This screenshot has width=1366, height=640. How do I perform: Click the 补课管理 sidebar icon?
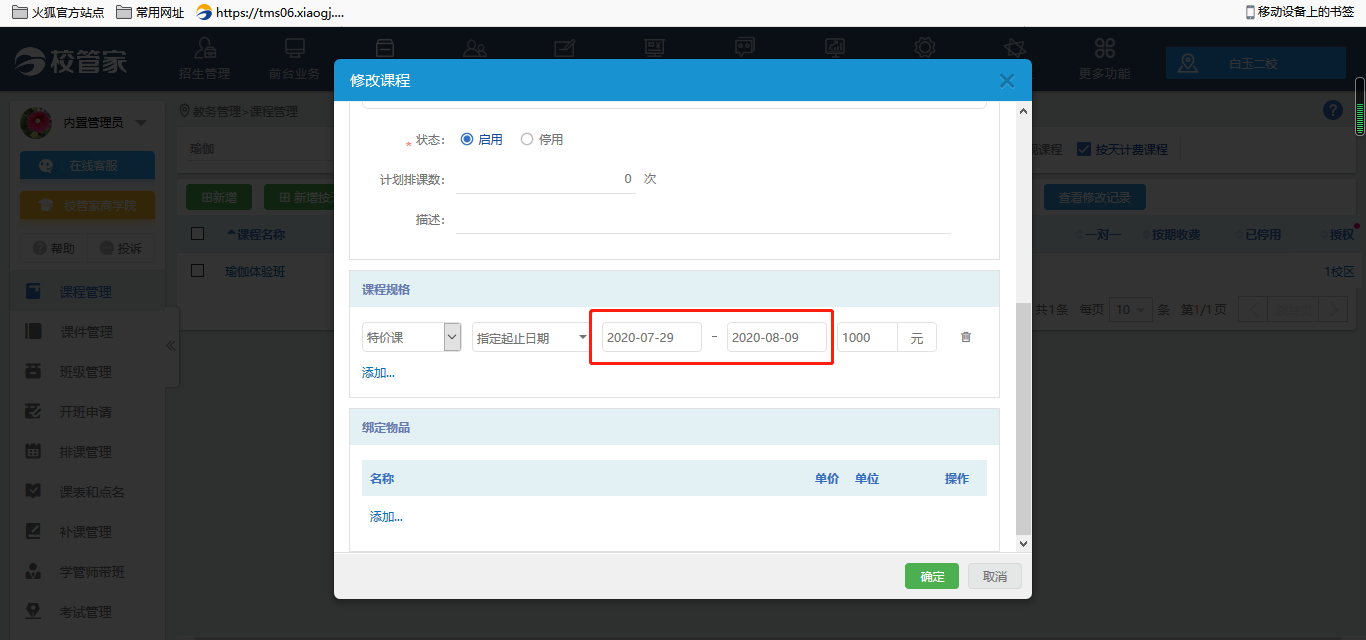coord(33,532)
